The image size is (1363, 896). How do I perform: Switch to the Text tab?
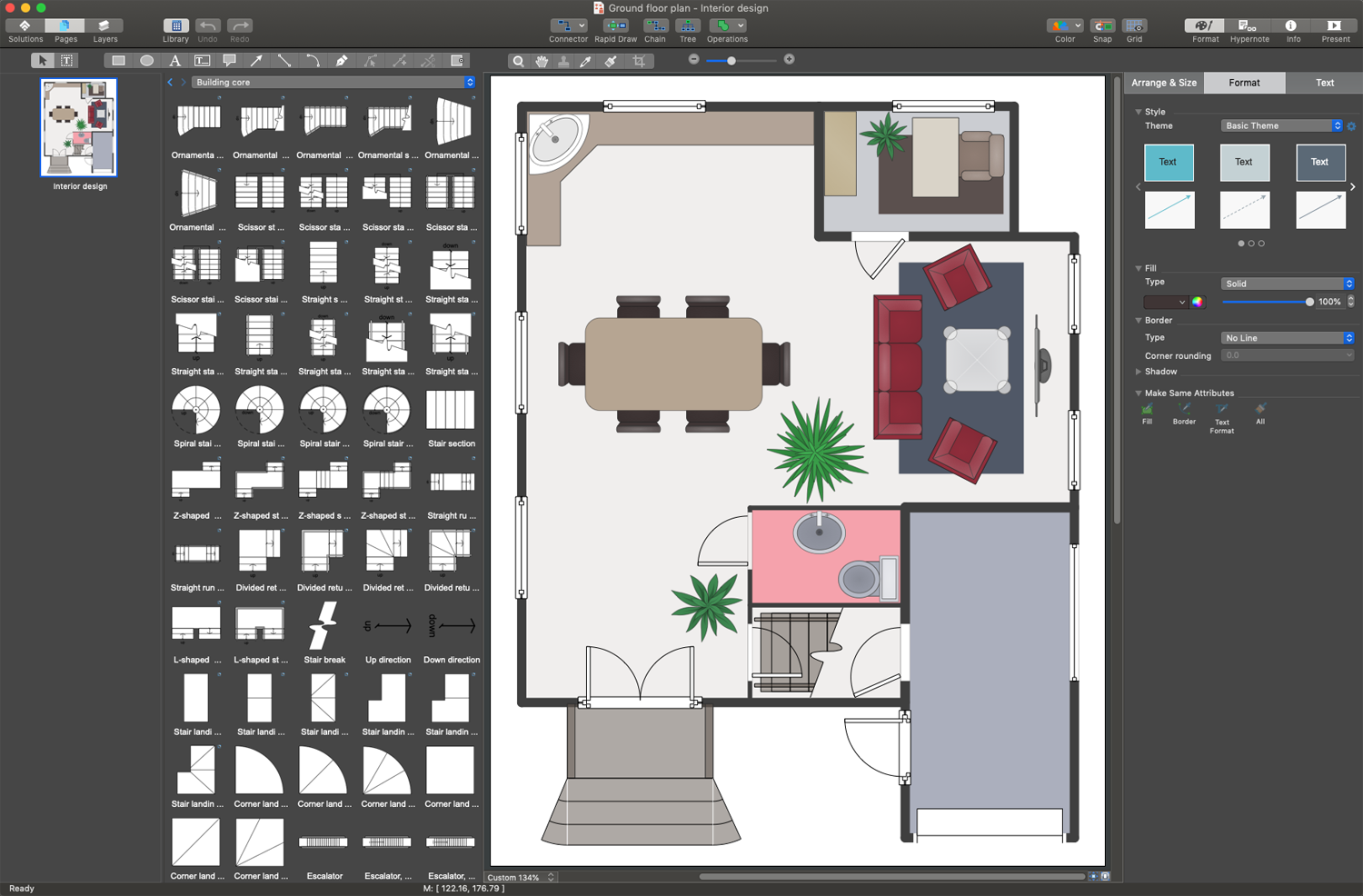click(x=1324, y=83)
